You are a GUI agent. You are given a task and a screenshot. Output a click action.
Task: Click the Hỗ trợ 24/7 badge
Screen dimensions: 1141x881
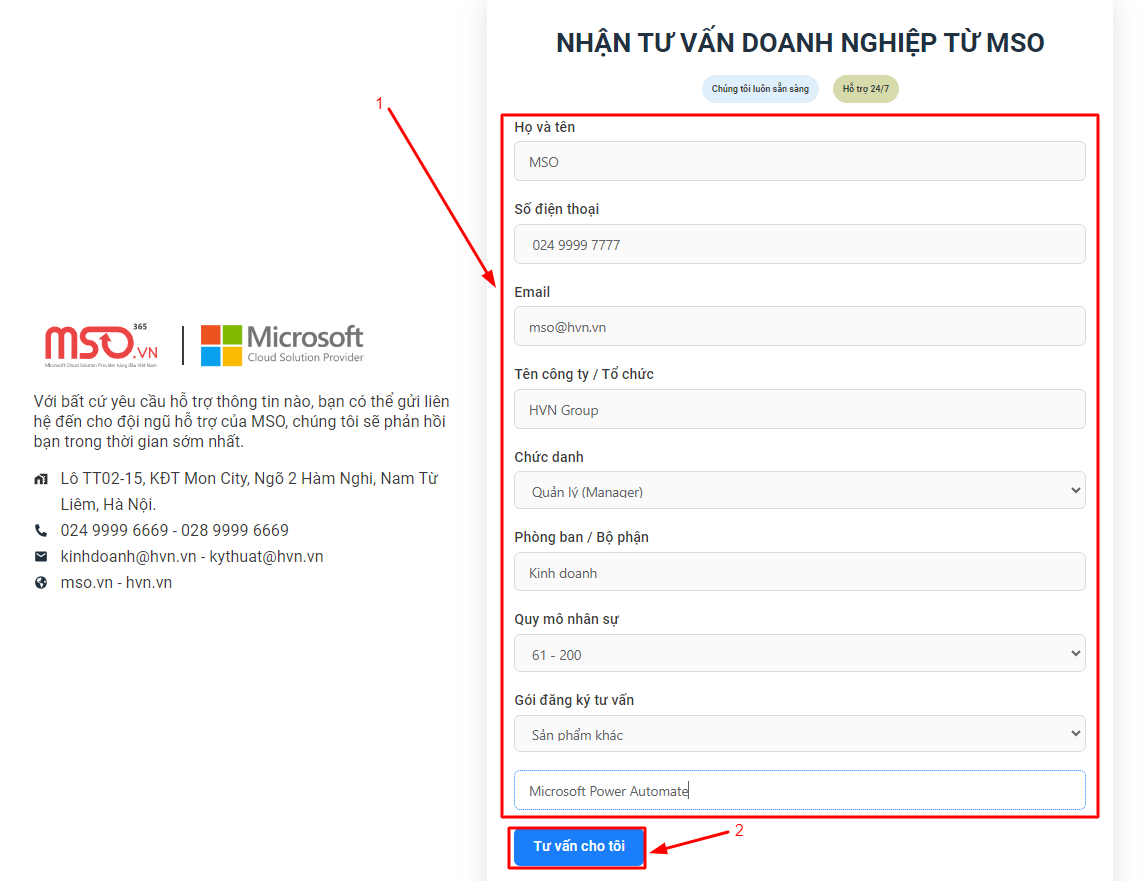pos(865,89)
